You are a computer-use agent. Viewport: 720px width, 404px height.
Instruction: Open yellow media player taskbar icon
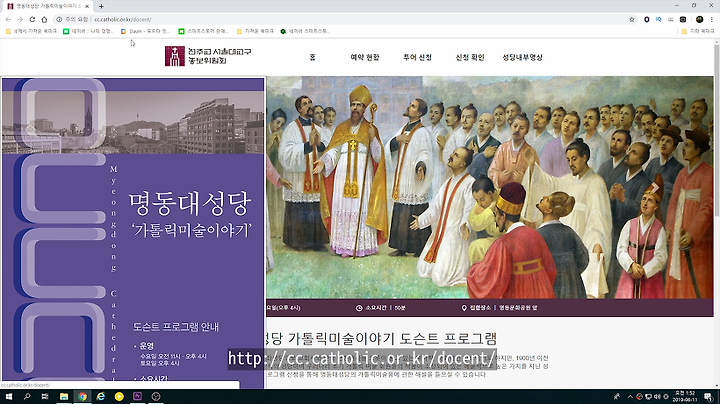click(x=119, y=397)
